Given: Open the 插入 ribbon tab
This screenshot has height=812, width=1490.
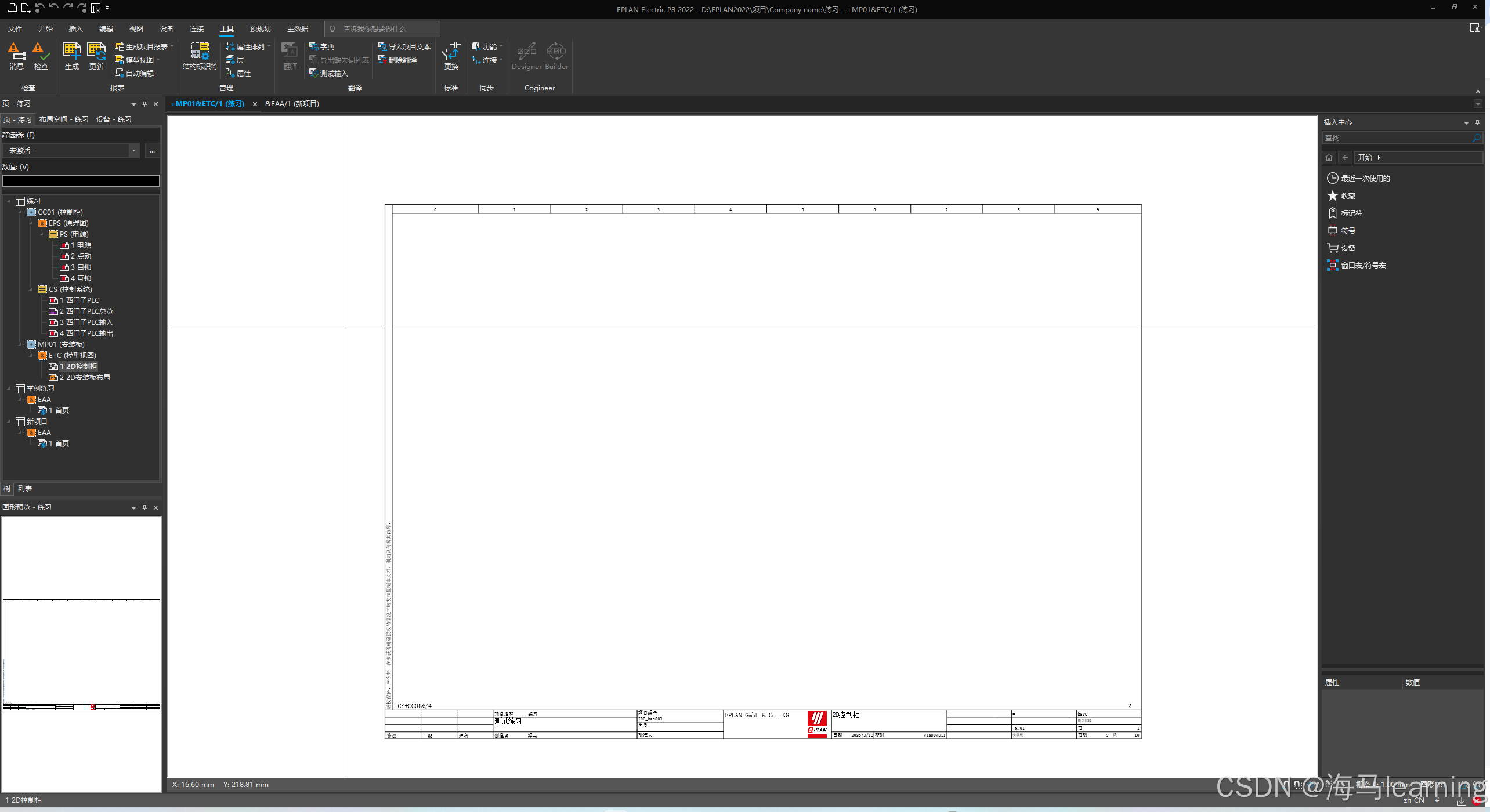Looking at the screenshot, I should [x=75, y=28].
